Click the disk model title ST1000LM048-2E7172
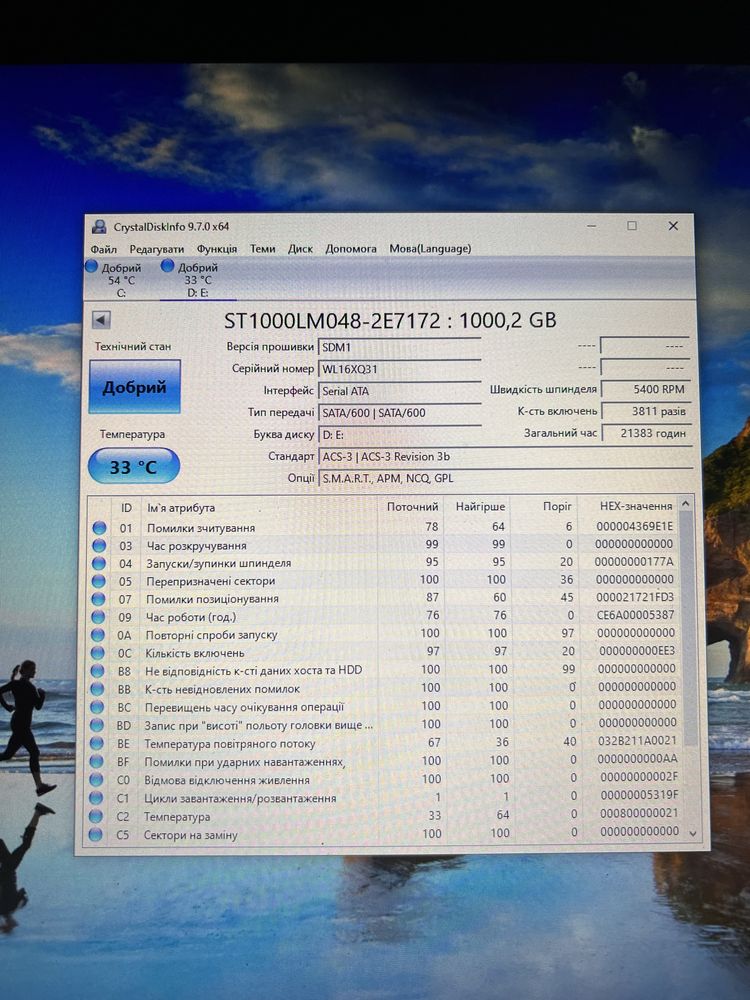The height and width of the screenshot is (1000, 750). click(x=332, y=320)
